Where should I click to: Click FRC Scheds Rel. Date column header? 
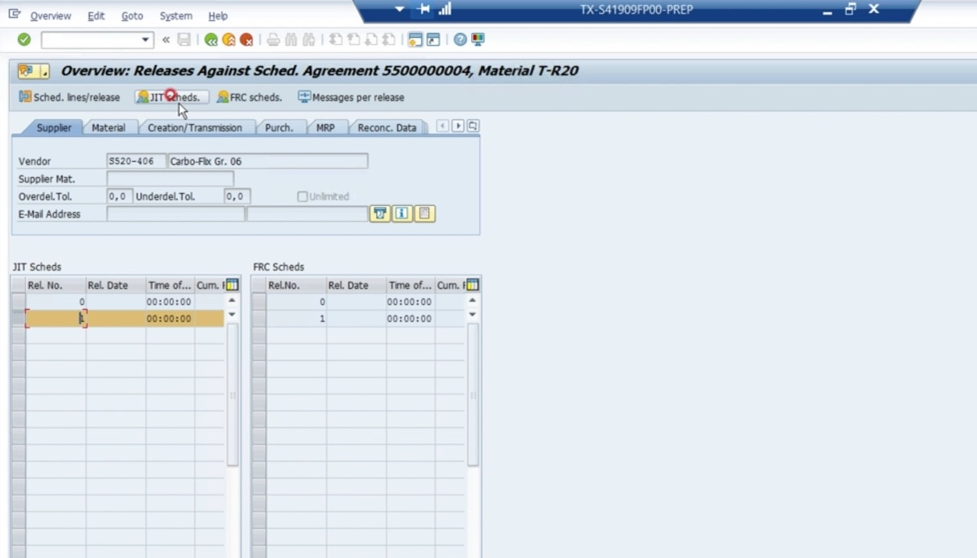pyautogui.click(x=356, y=285)
